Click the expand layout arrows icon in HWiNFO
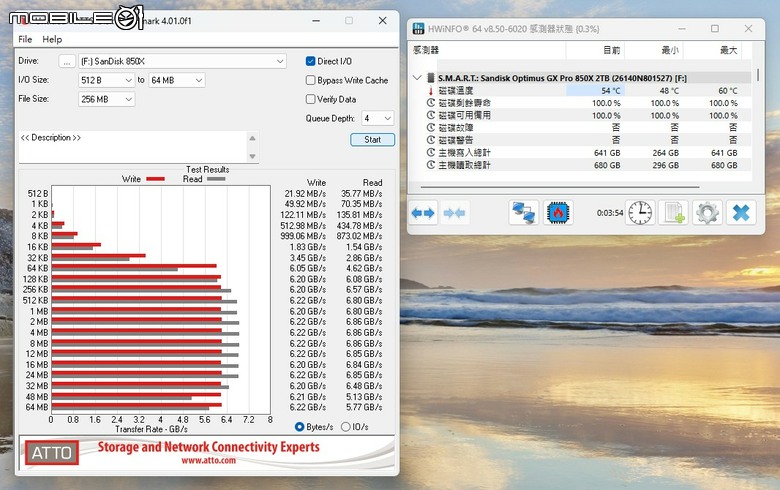Image resolution: width=780 pixels, height=490 pixels. click(x=423, y=213)
